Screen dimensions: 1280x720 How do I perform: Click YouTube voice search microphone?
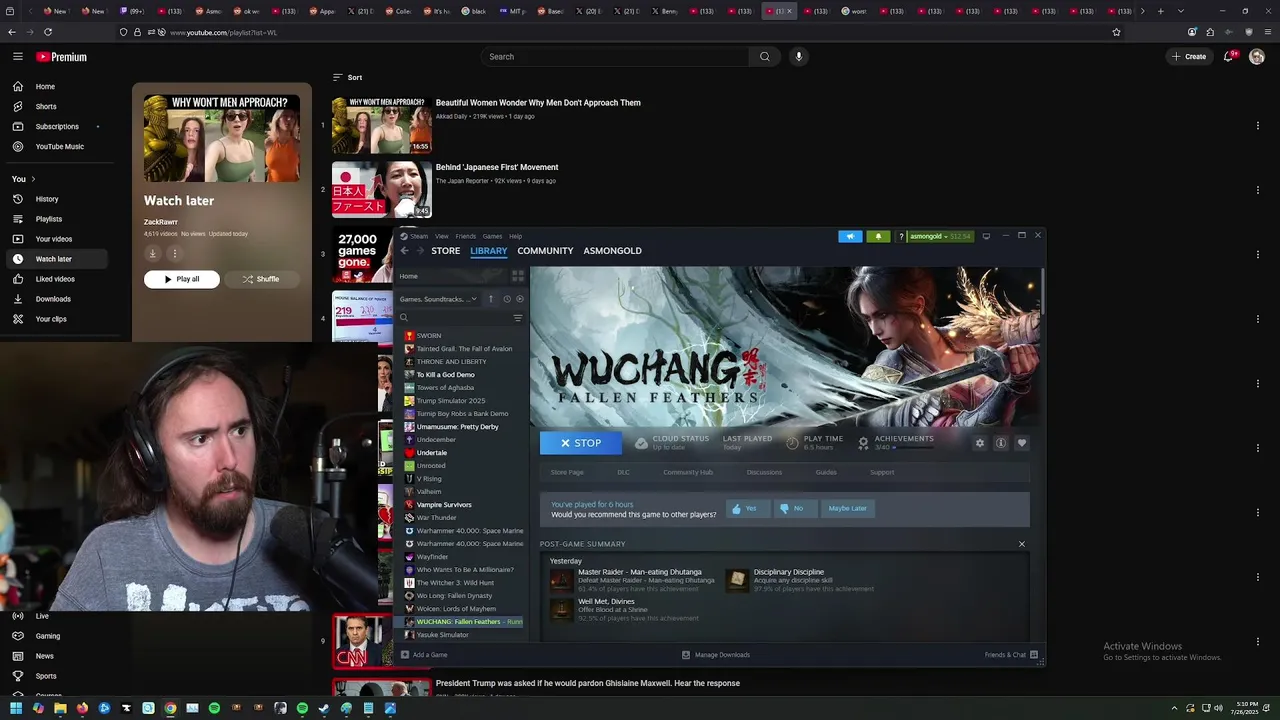(798, 57)
